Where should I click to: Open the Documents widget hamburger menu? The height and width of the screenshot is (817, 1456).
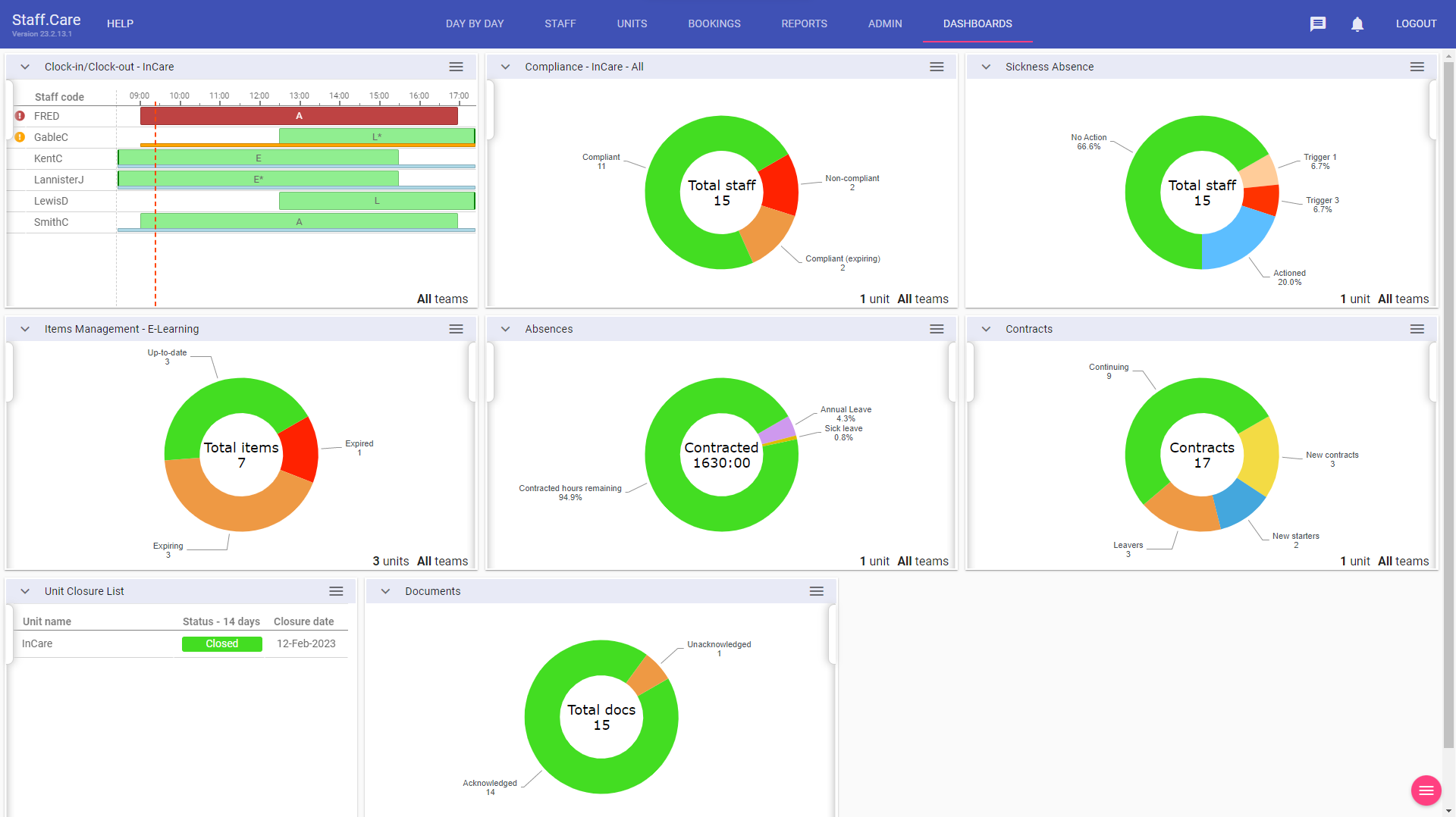point(816,591)
